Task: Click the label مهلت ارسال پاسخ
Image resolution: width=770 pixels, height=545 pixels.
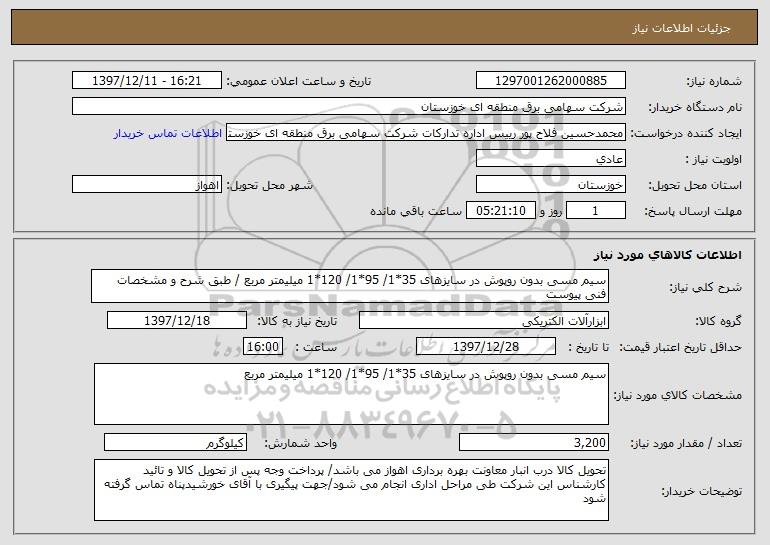Action: pos(693,211)
